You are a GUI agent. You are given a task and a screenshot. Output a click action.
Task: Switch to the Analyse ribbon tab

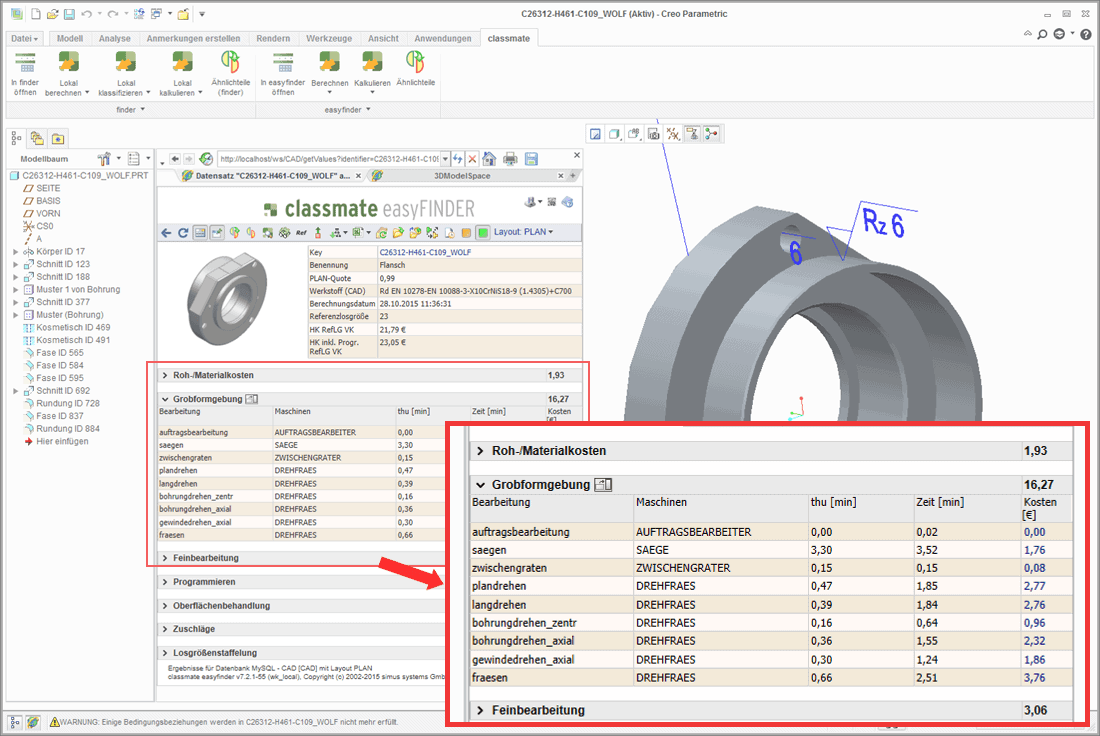[114, 38]
